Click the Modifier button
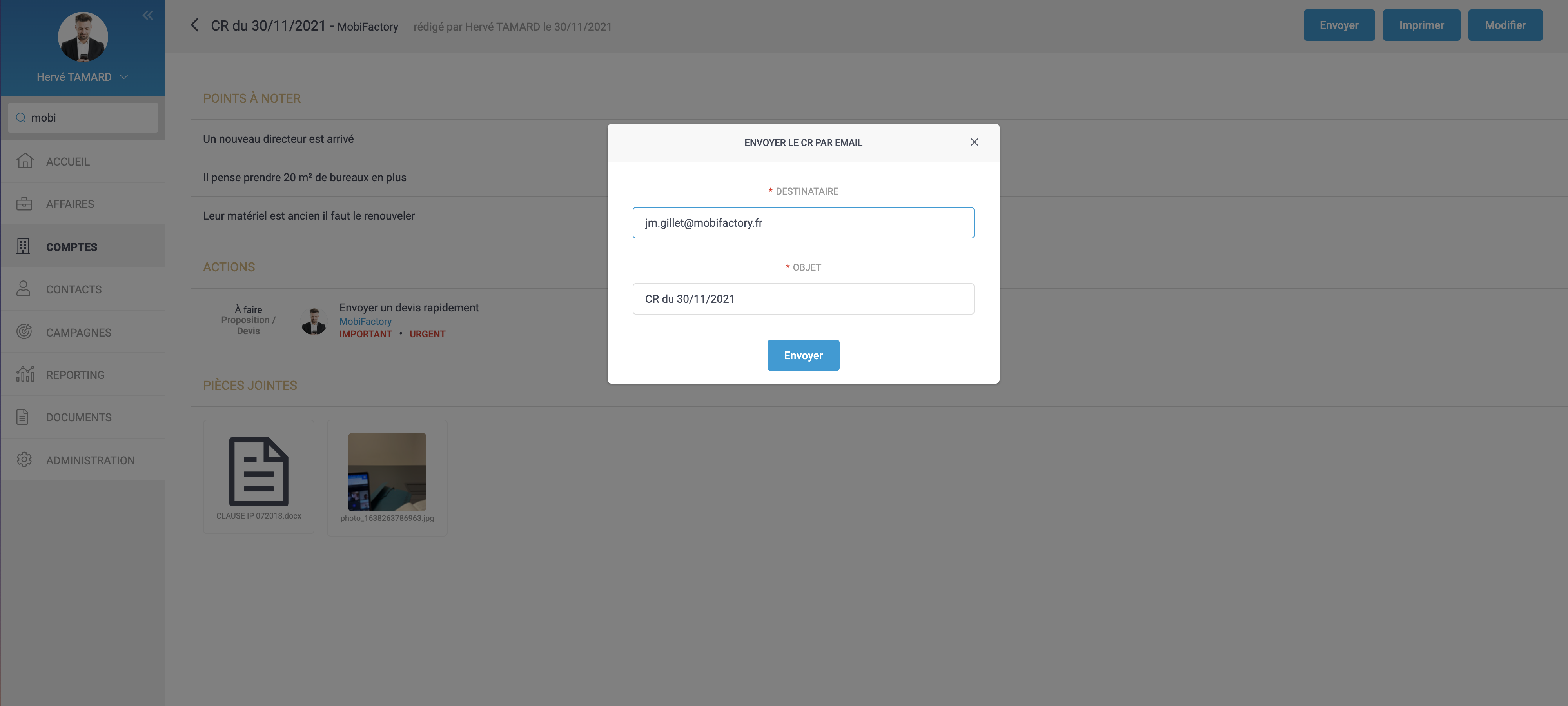 coord(1505,25)
